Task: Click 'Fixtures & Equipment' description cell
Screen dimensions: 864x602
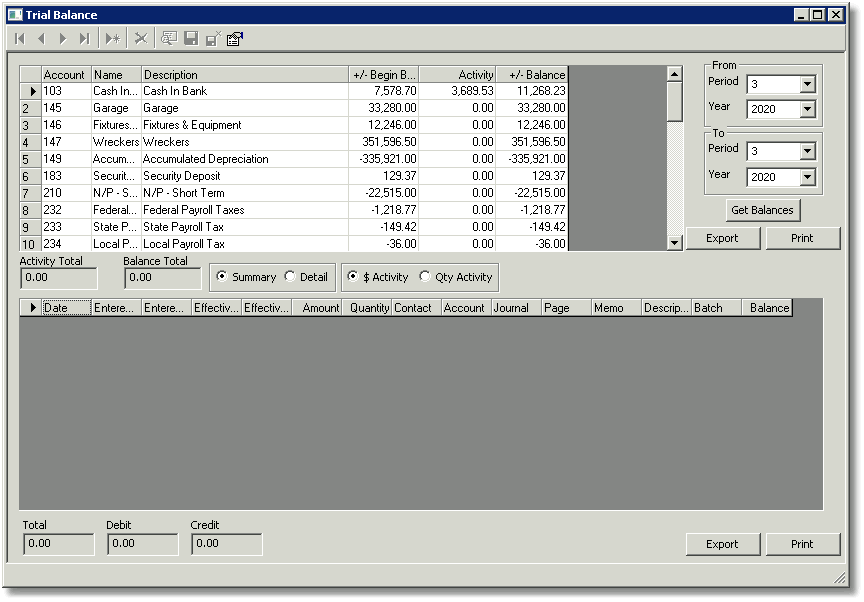Action: [245, 125]
